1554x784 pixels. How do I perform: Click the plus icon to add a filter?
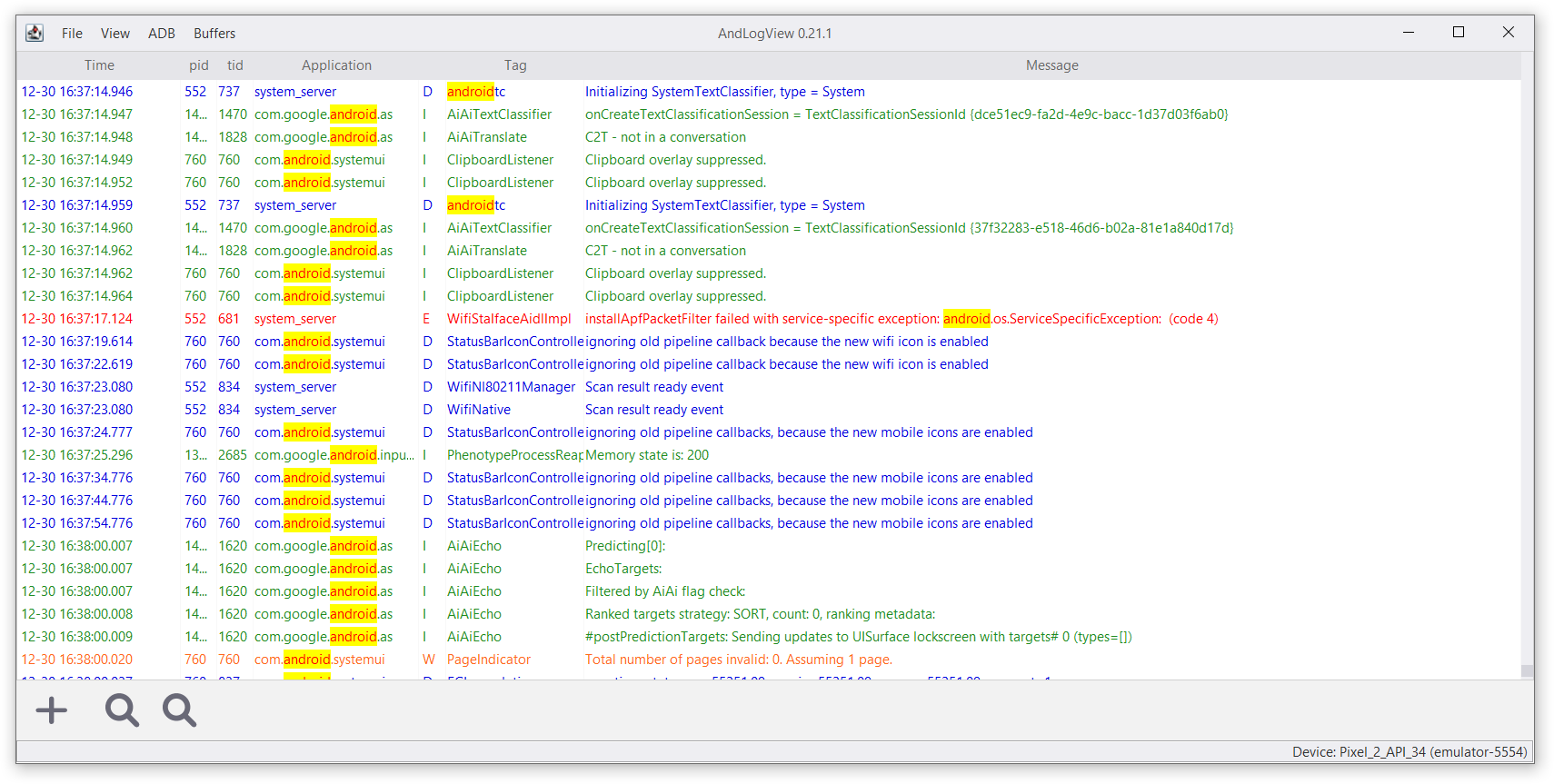click(x=52, y=710)
